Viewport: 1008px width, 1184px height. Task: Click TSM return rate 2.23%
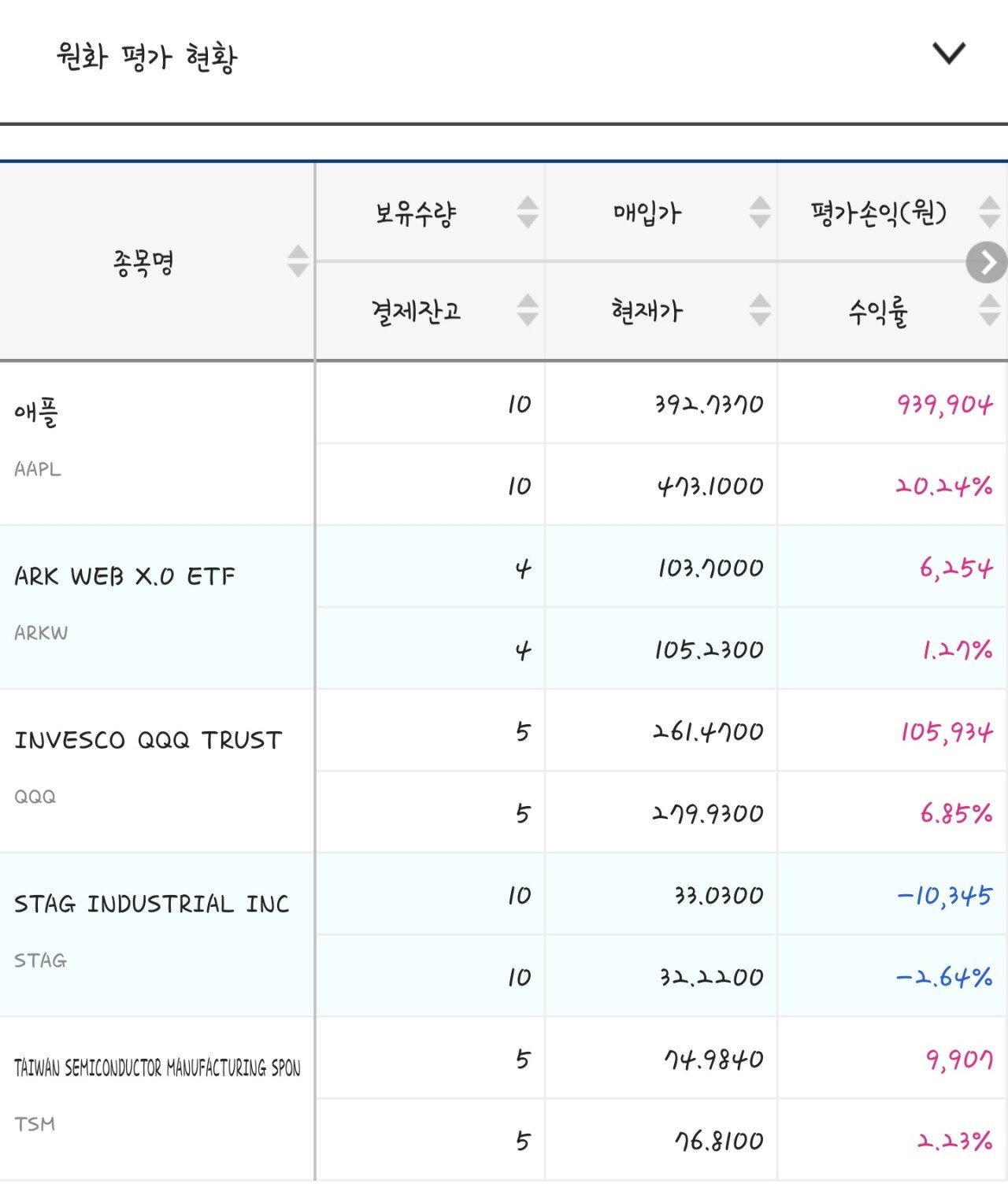tap(954, 1141)
